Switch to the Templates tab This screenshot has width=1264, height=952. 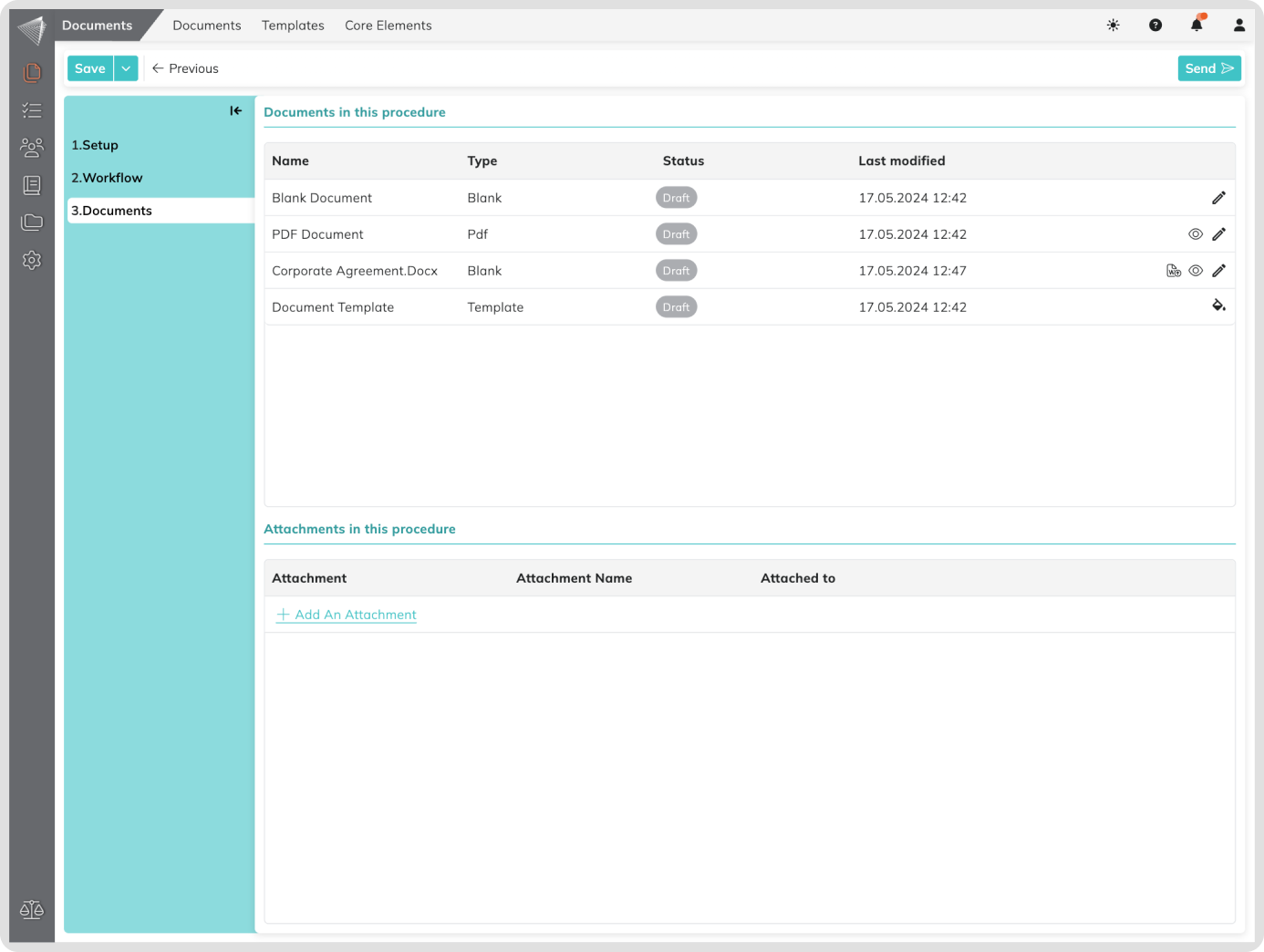pyautogui.click(x=293, y=26)
